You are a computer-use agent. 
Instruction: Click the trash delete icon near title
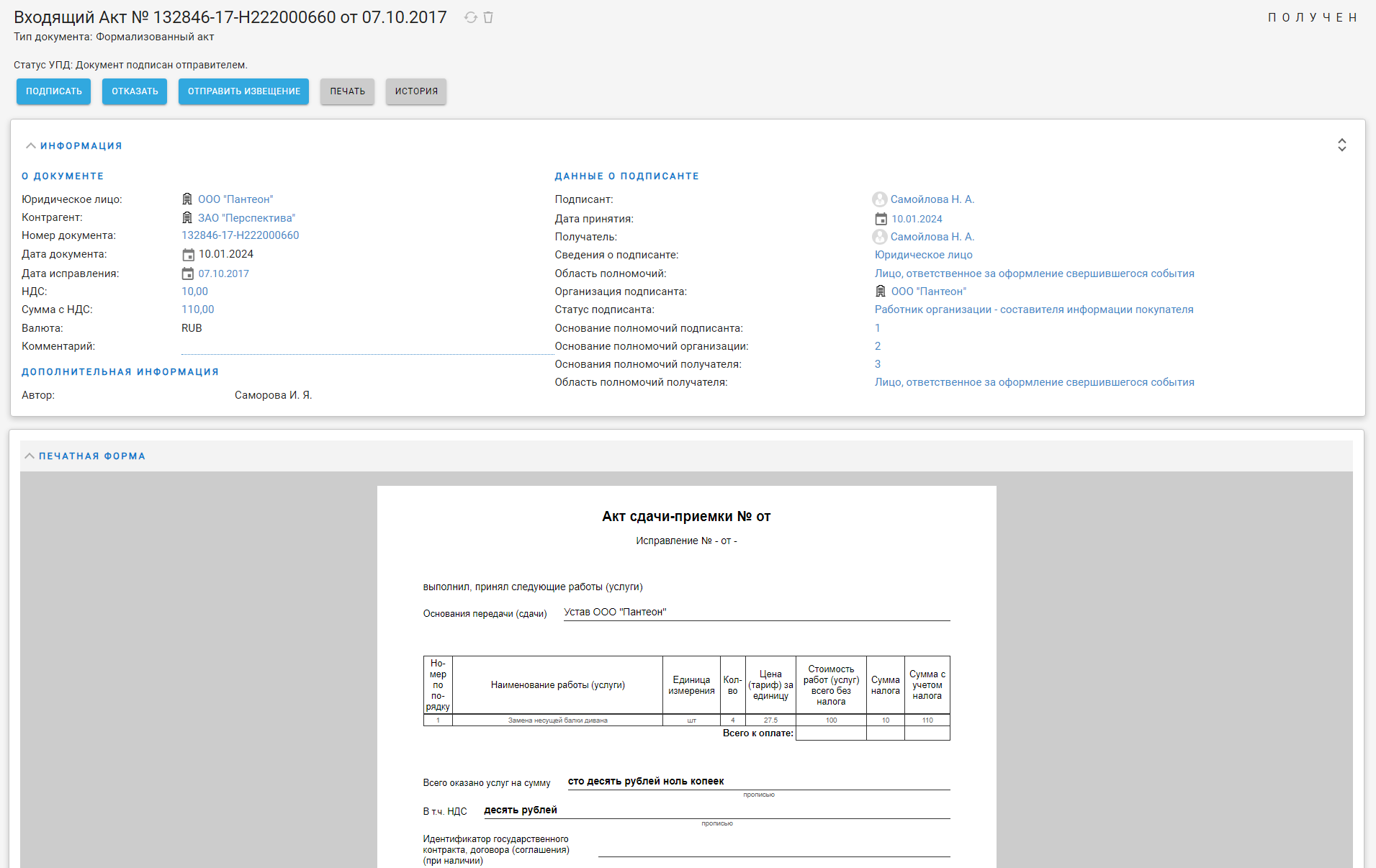(x=488, y=17)
